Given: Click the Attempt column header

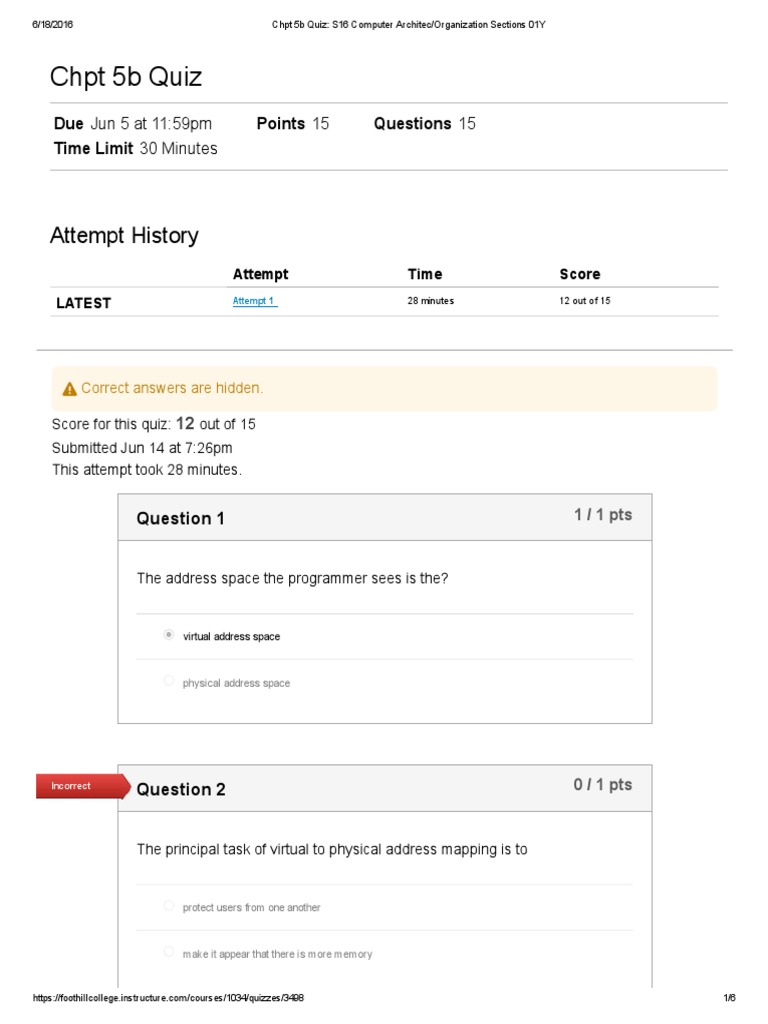Looking at the screenshot, I should (x=260, y=274).
